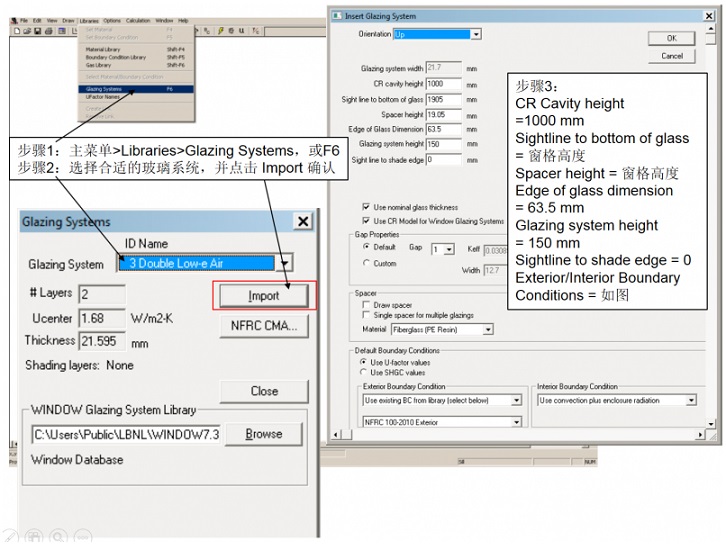Open the Orientation dropdown

[x=476, y=34]
